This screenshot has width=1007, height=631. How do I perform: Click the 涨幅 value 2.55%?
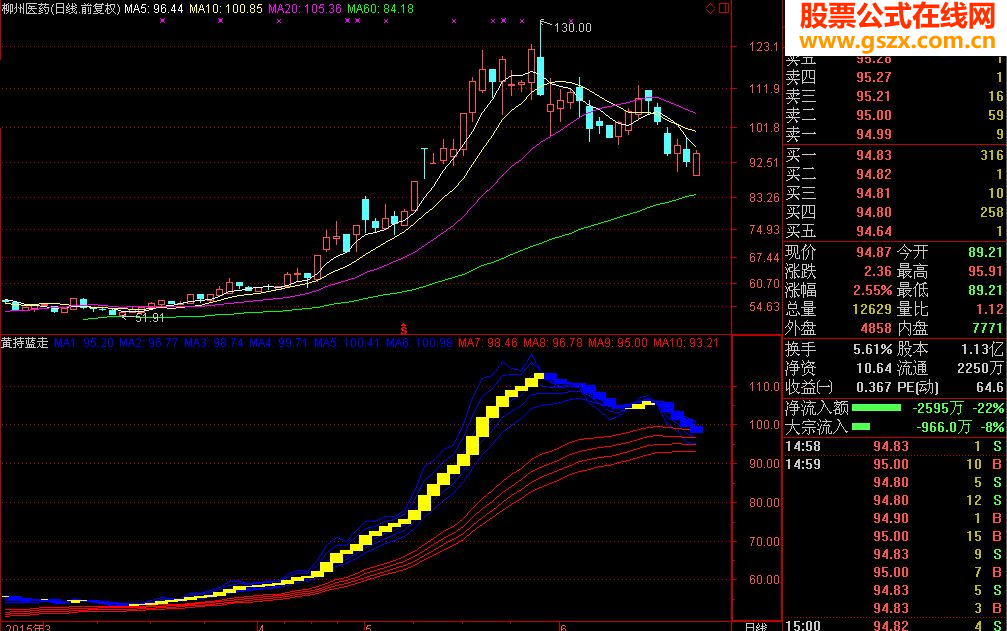click(x=873, y=290)
